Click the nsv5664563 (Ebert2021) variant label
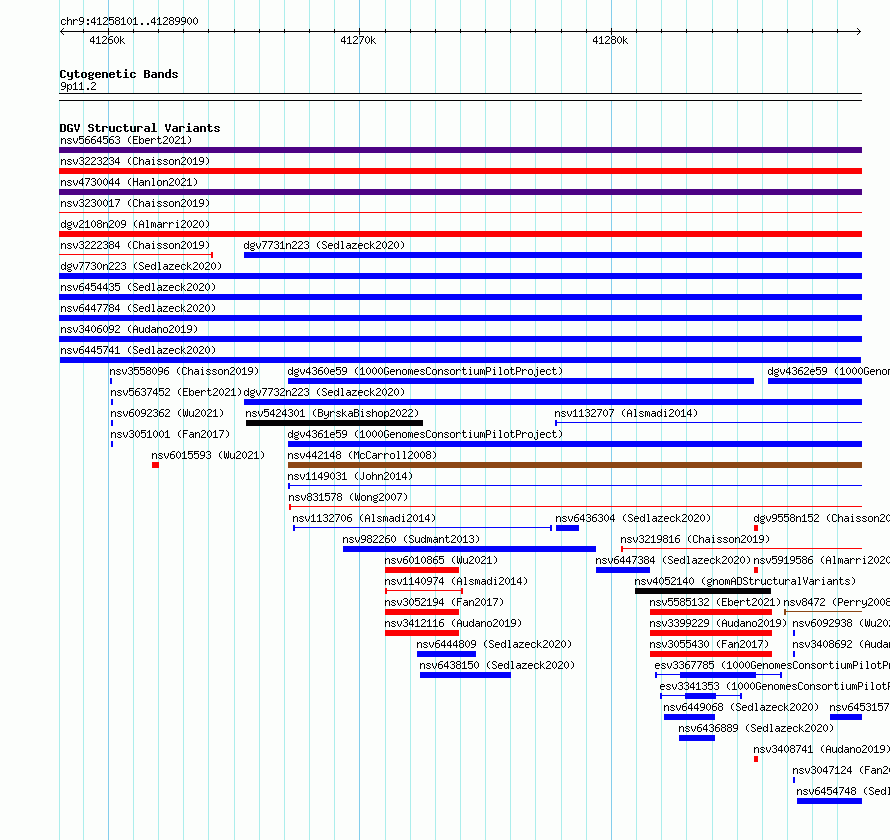 (x=126, y=140)
